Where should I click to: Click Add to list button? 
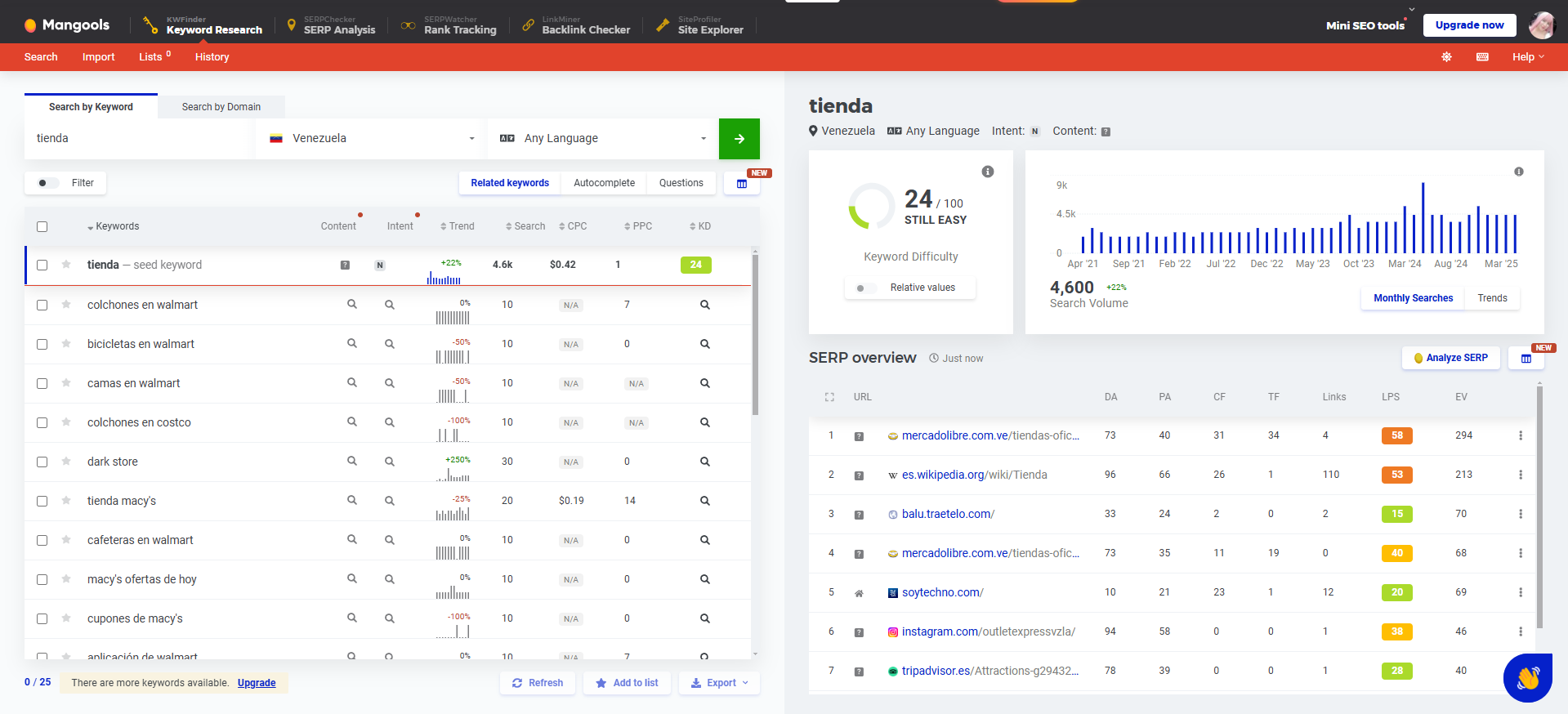pos(627,683)
